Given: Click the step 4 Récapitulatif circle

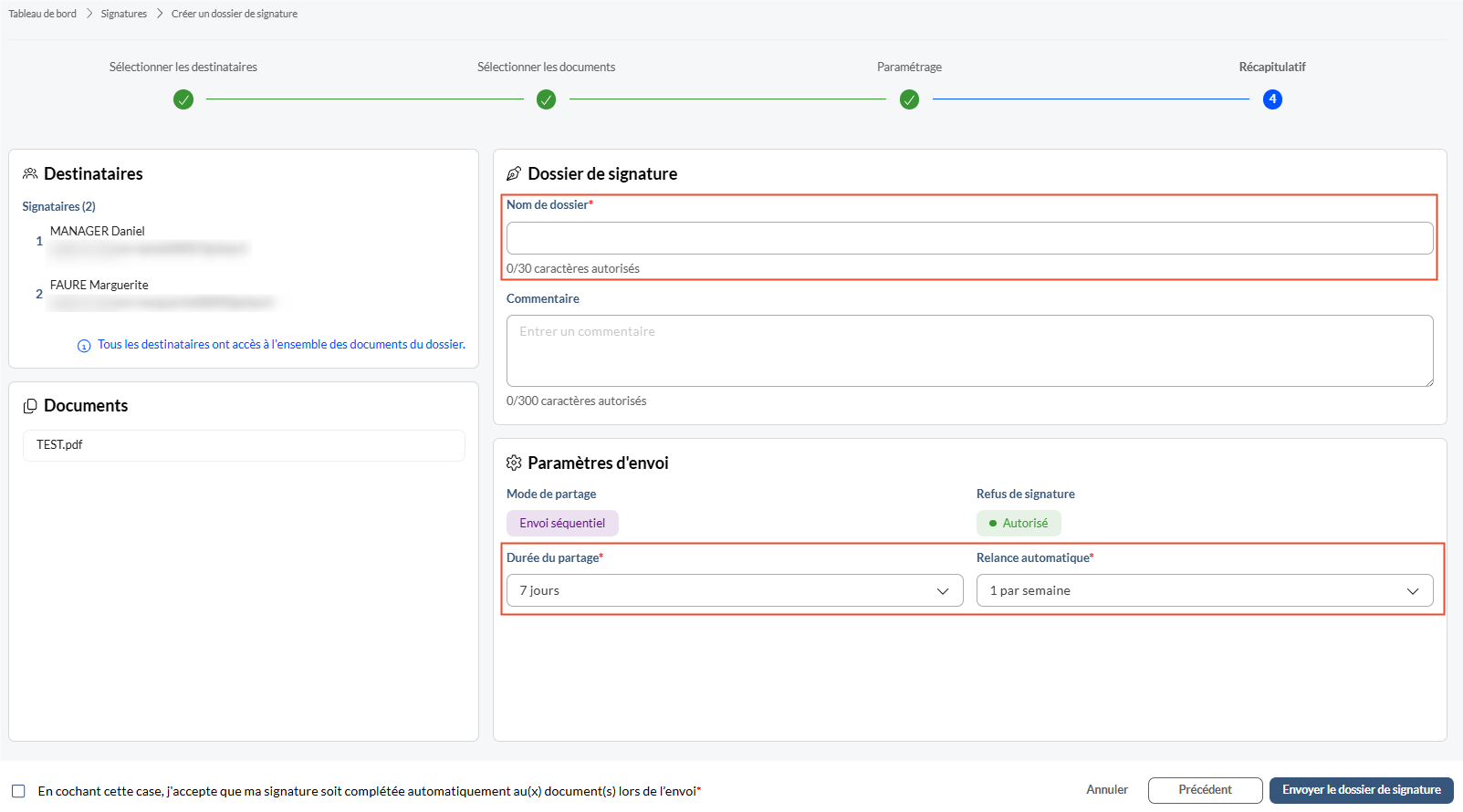Looking at the screenshot, I should click(x=1272, y=99).
